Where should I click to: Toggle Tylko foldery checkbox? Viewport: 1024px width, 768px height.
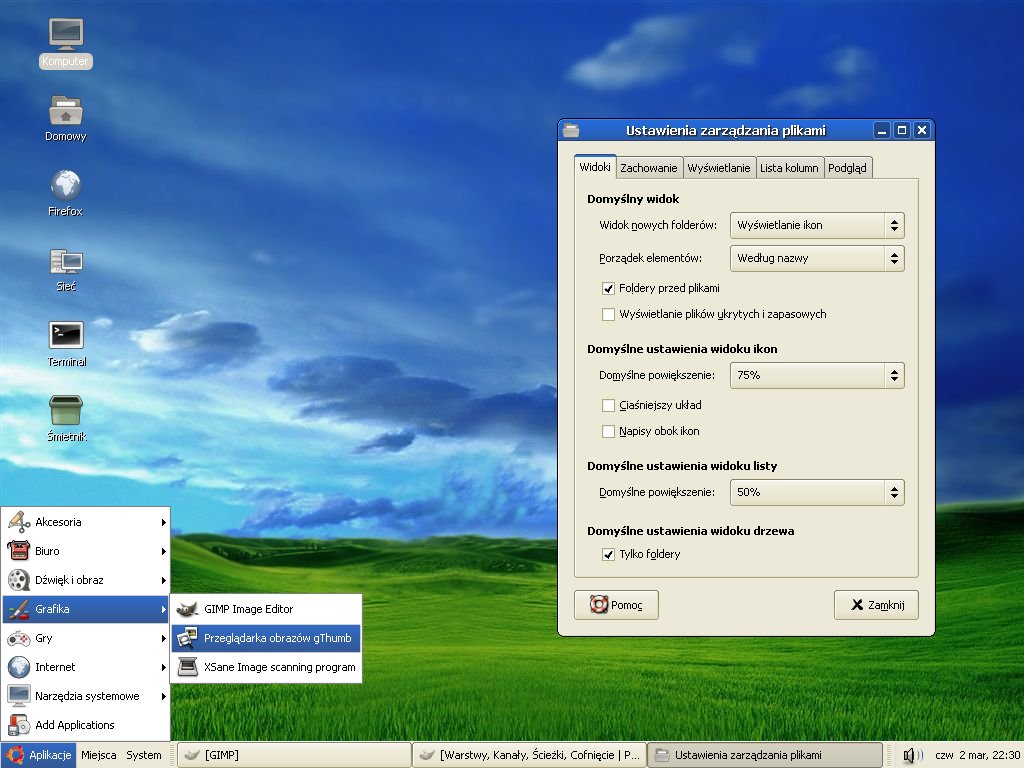tap(608, 554)
